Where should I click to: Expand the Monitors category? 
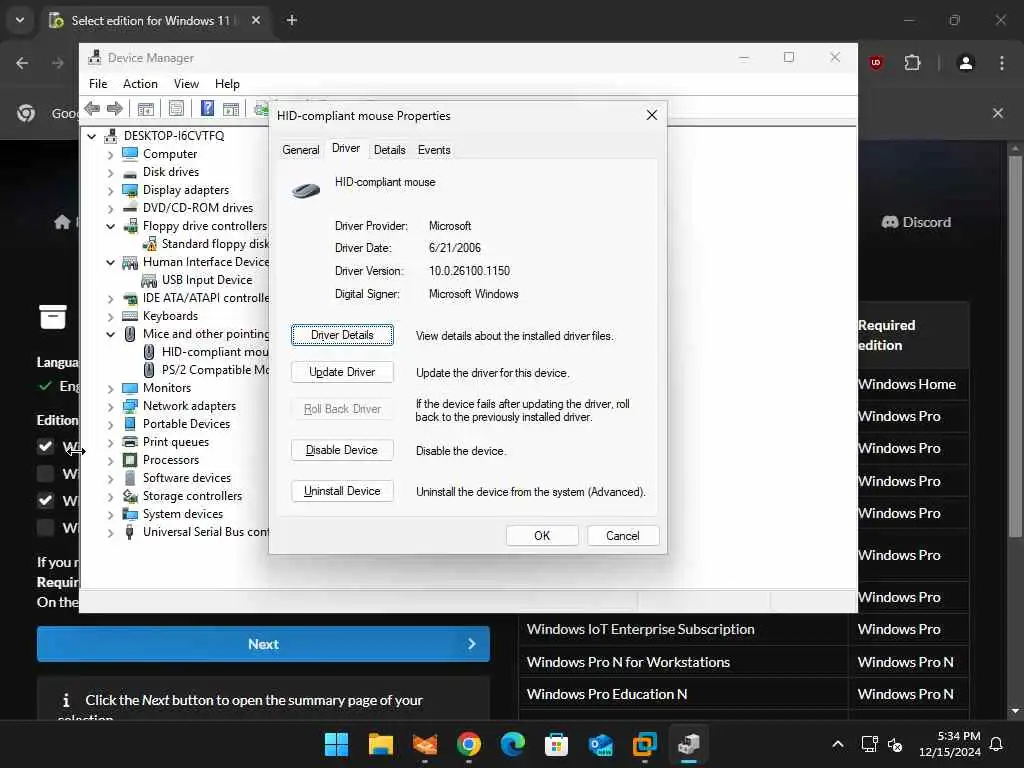point(110,389)
